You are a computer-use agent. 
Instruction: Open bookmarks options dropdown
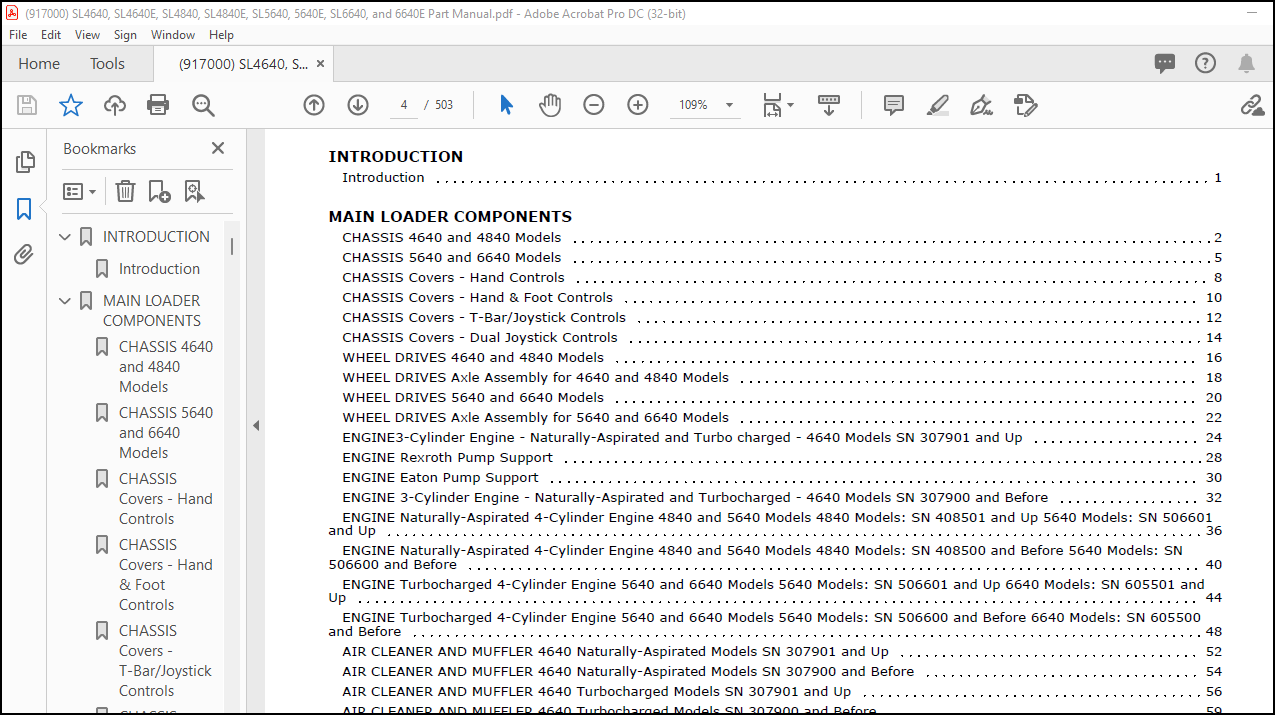pyautogui.click(x=80, y=191)
